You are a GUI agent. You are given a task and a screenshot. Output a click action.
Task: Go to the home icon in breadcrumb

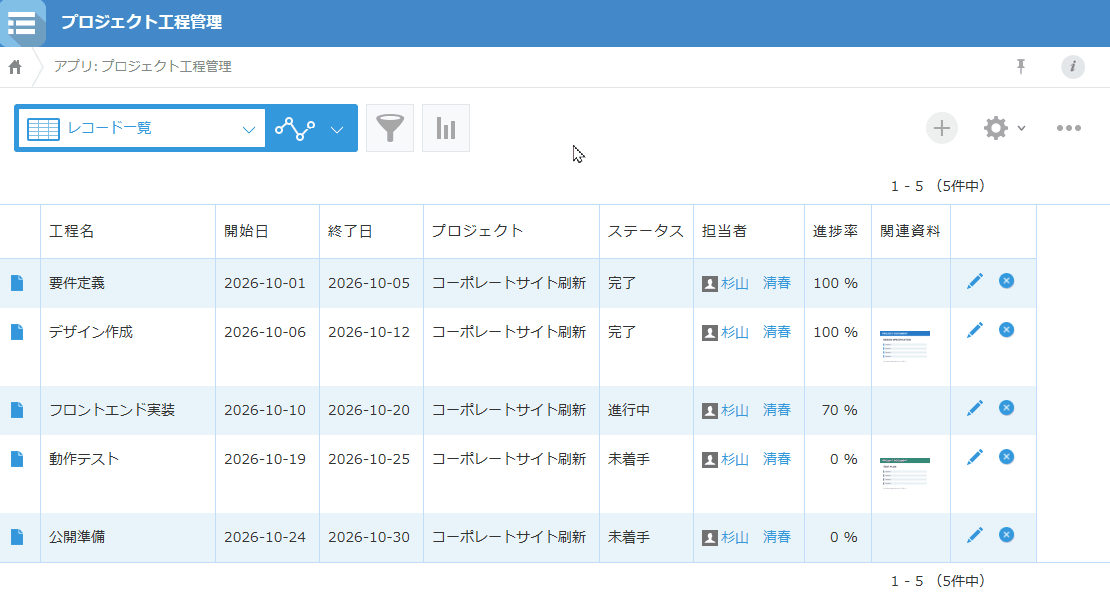coord(15,67)
